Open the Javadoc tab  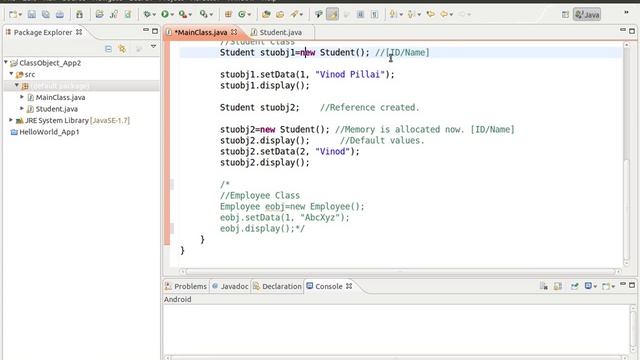[230, 287]
